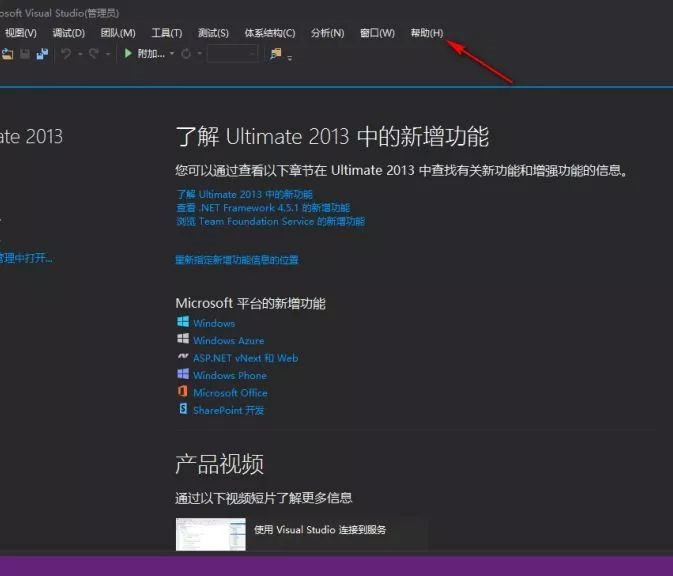Open .NET Framework 4.5.1 new features link
Screen dimensions: 673x576
coord(263,208)
